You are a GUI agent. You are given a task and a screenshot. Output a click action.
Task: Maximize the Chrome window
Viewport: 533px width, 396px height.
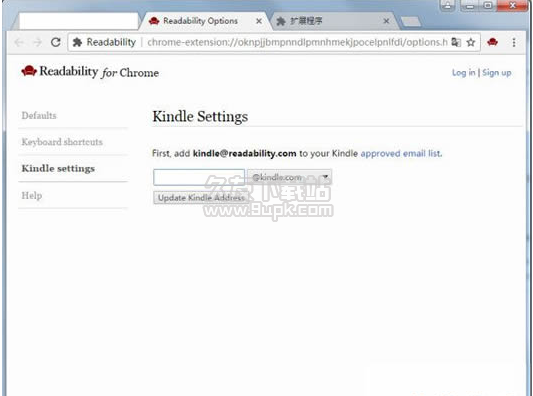click(488, 5)
